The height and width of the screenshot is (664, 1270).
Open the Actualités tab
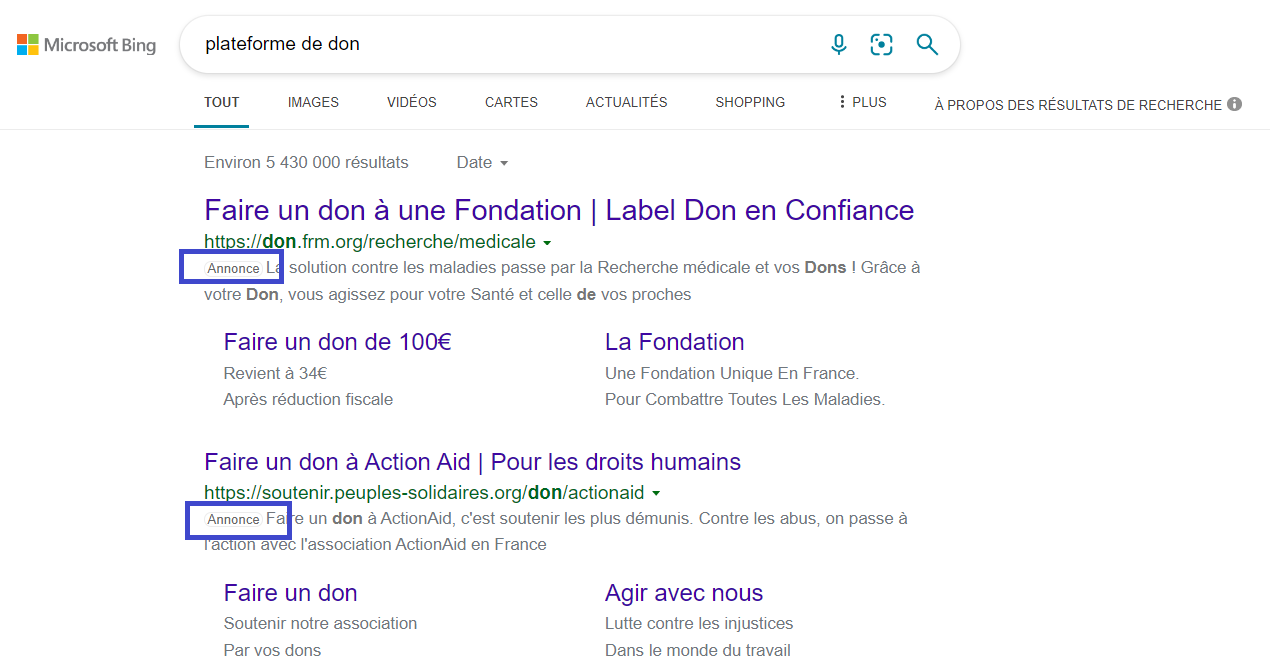627,102
